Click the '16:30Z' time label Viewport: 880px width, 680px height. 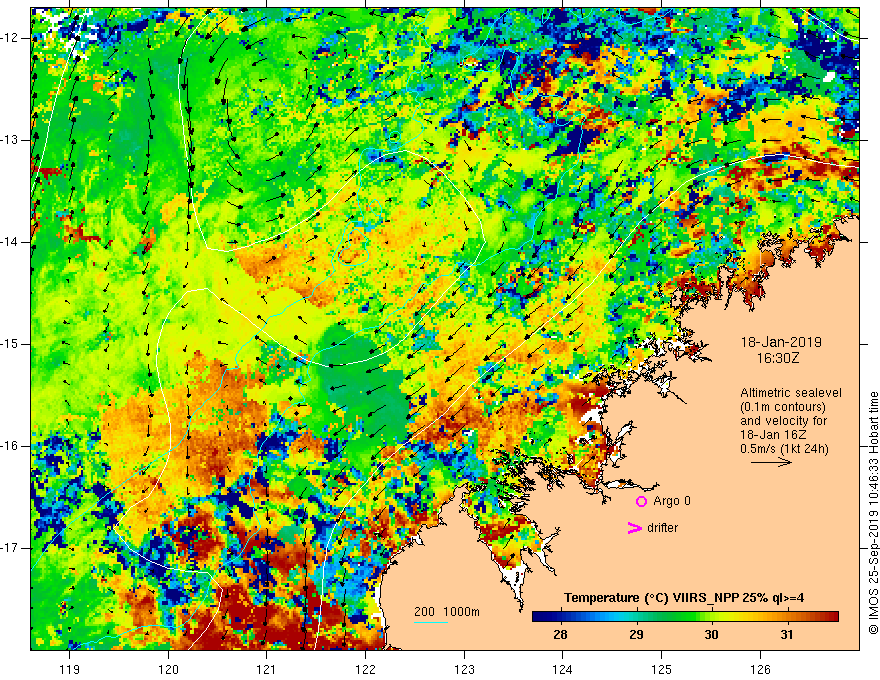[x=778, y=358]
